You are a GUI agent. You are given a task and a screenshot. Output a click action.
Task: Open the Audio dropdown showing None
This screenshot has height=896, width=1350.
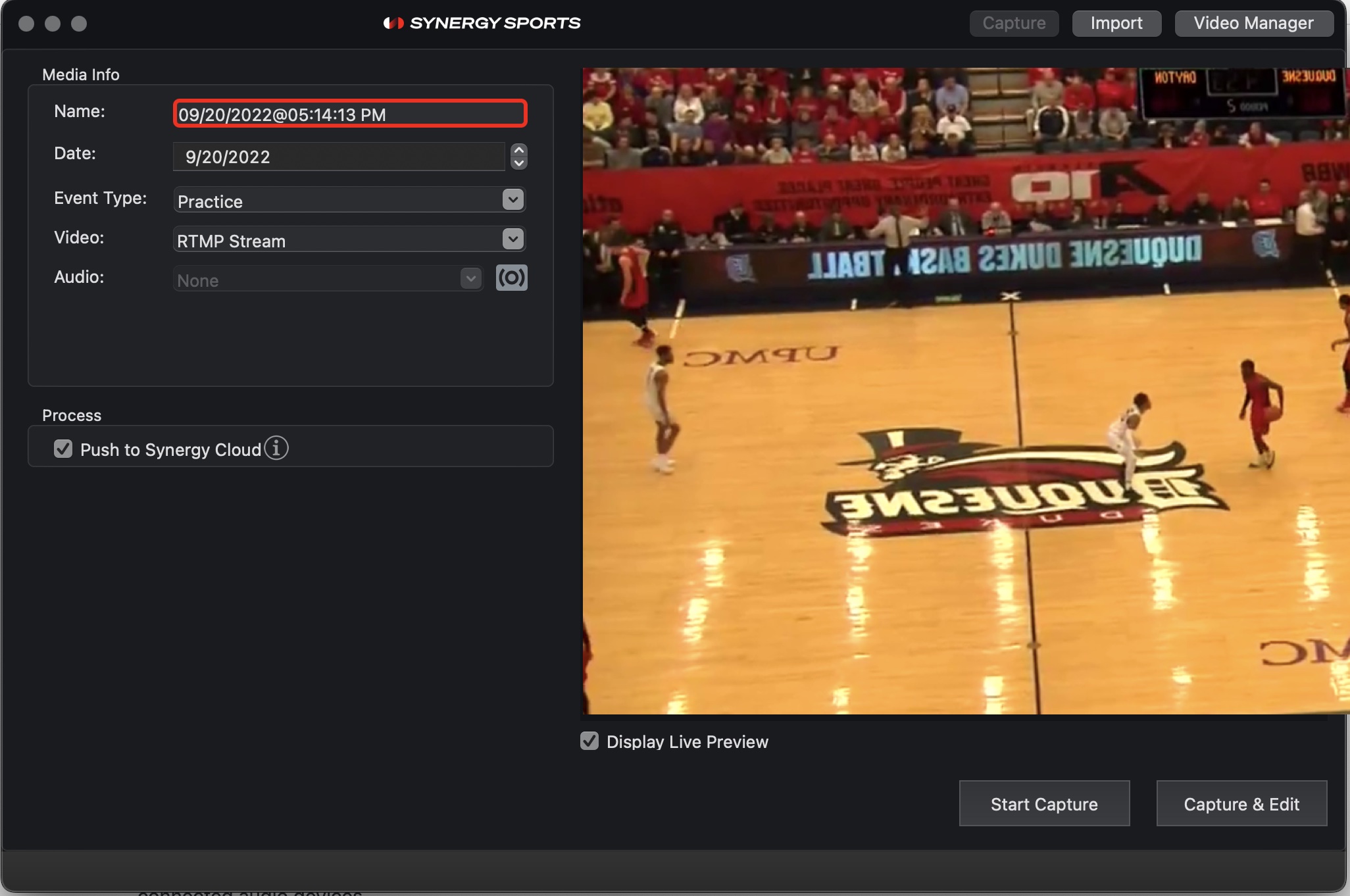pyautogui.click(x=328, y=279)
